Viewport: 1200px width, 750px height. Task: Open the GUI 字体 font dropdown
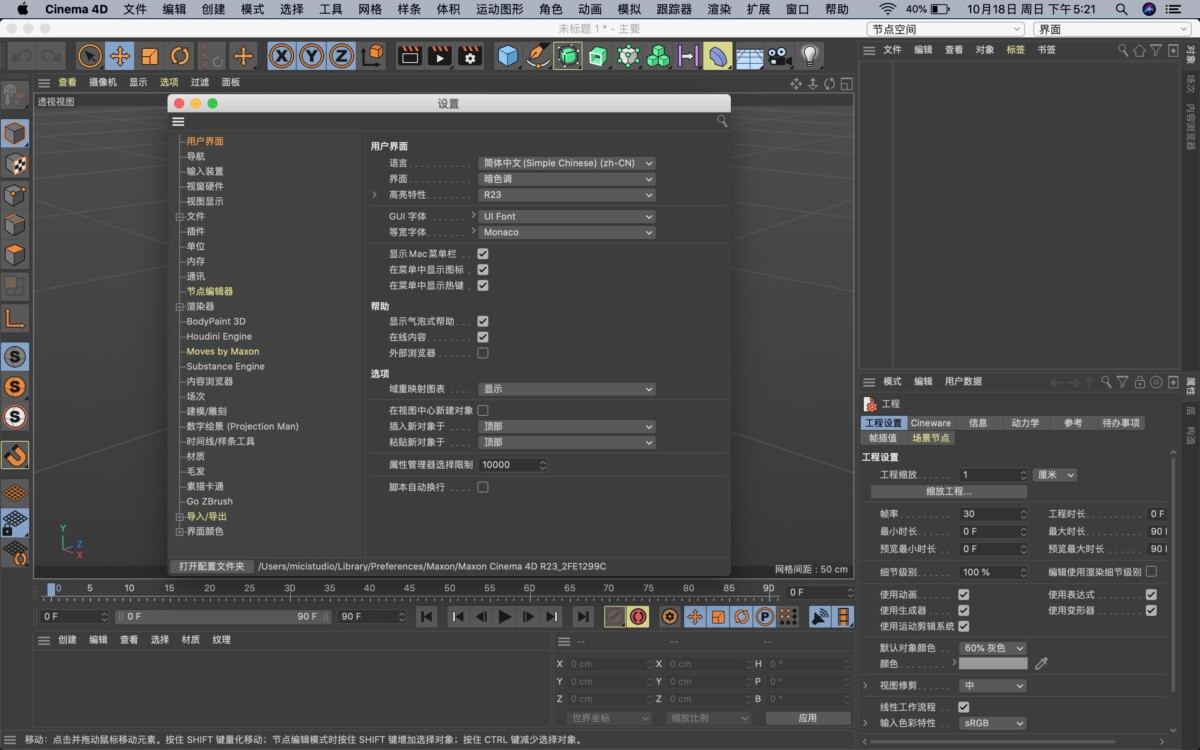pyautogui.click(x=566, y=216)
